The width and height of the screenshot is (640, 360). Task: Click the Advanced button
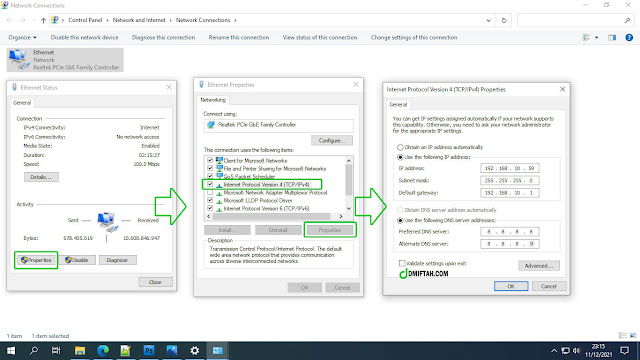tap(539, 266)
